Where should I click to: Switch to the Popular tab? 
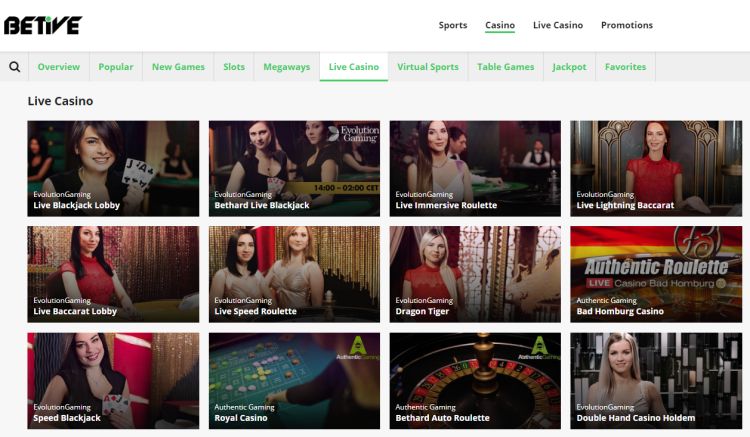(116, 67)
